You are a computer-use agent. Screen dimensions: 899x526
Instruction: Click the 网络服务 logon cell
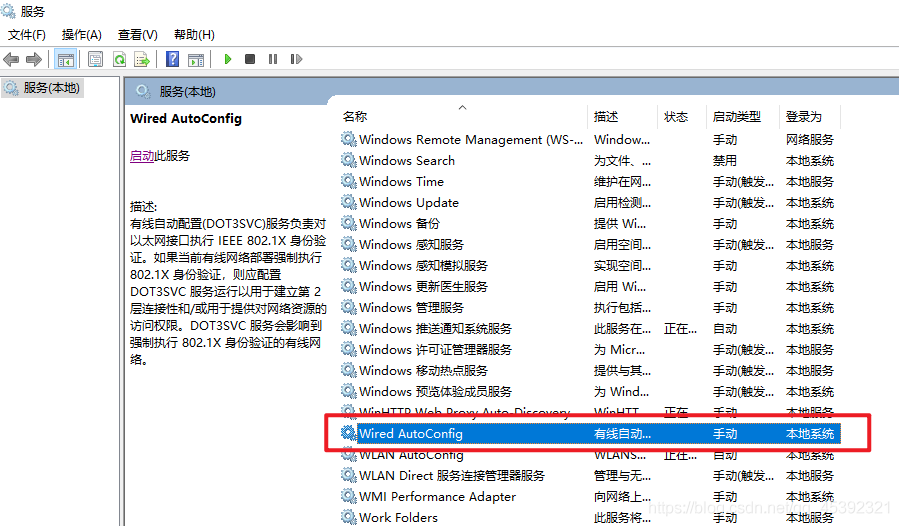tap(810, 139)
